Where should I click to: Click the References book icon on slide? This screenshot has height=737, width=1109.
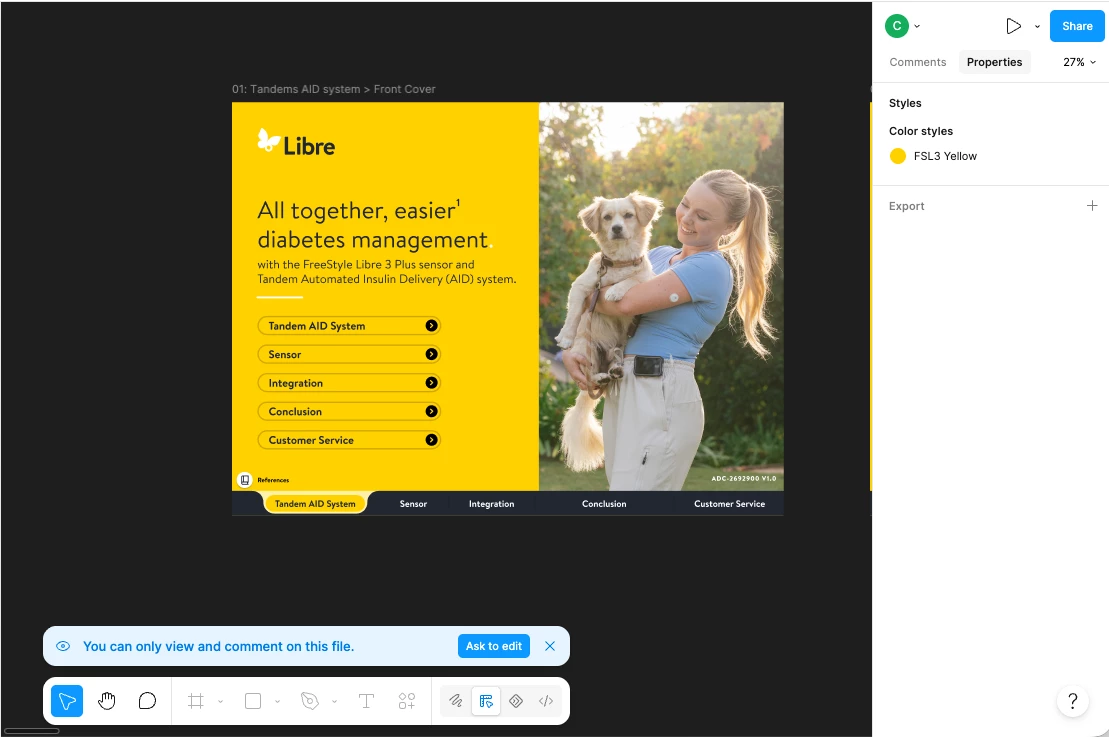coord(245,480)
